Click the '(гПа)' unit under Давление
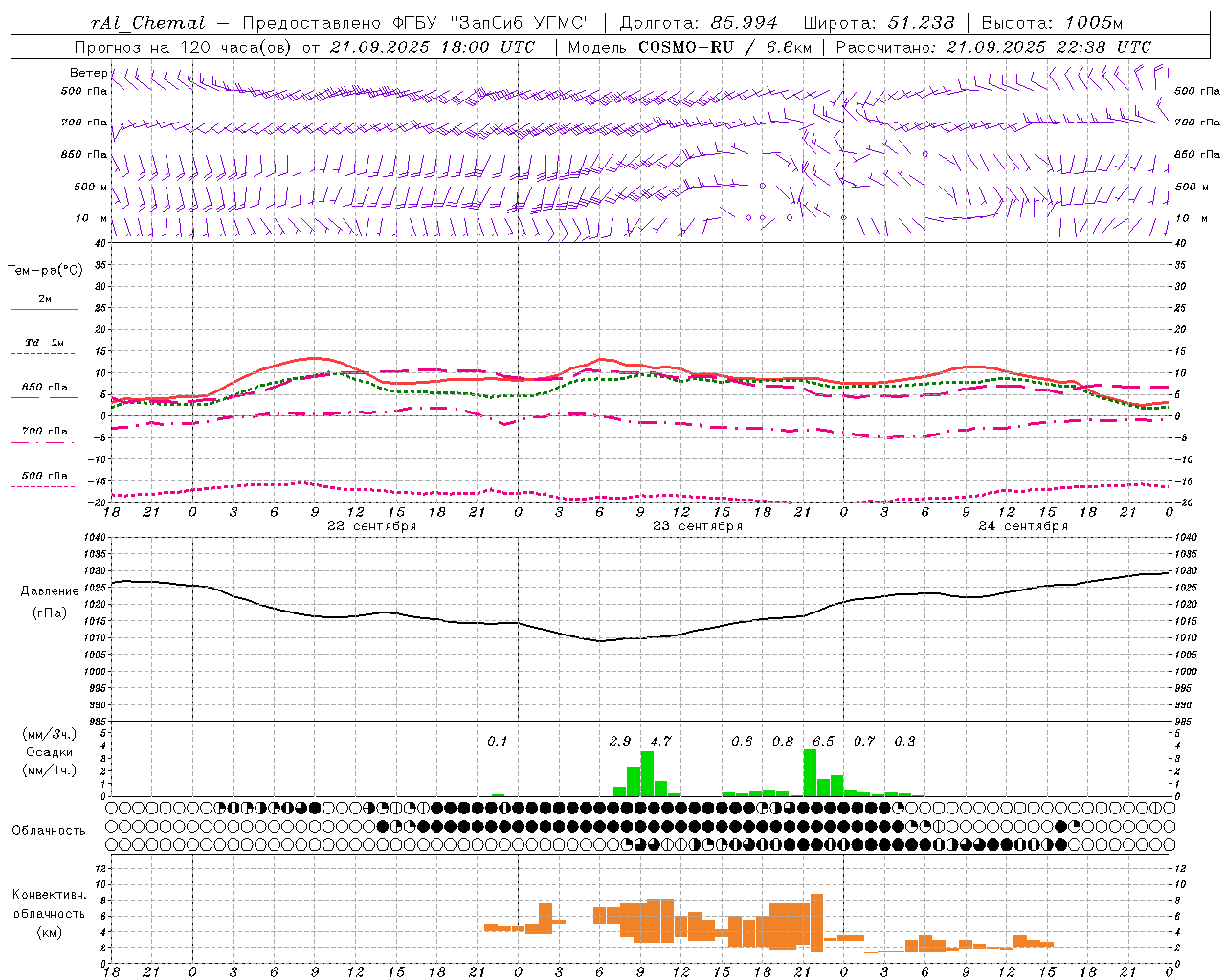The width and height of the screenshot is (1225, 980). click(x=50, y=612)
